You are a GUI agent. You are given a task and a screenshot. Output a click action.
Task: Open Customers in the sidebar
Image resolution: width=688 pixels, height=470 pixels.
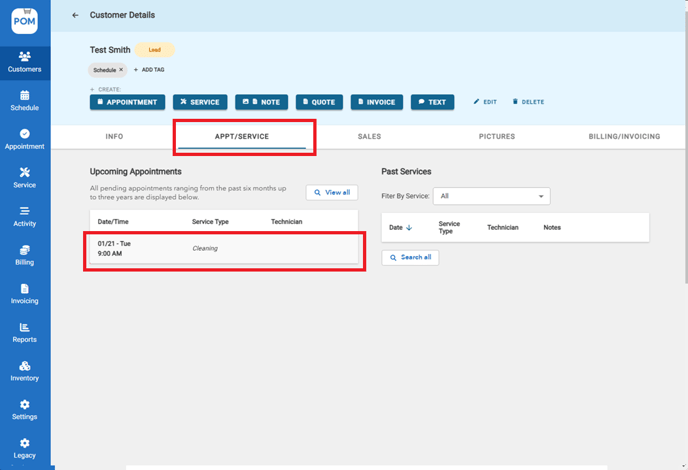tap(24, 61)
